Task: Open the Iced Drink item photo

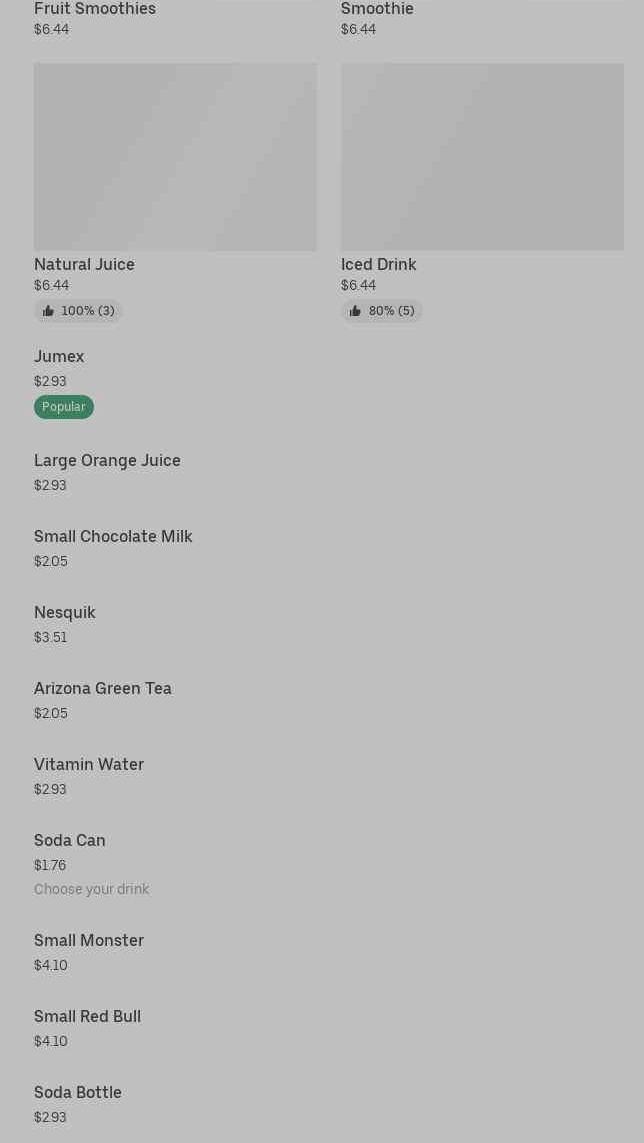Action: [482, 157]
